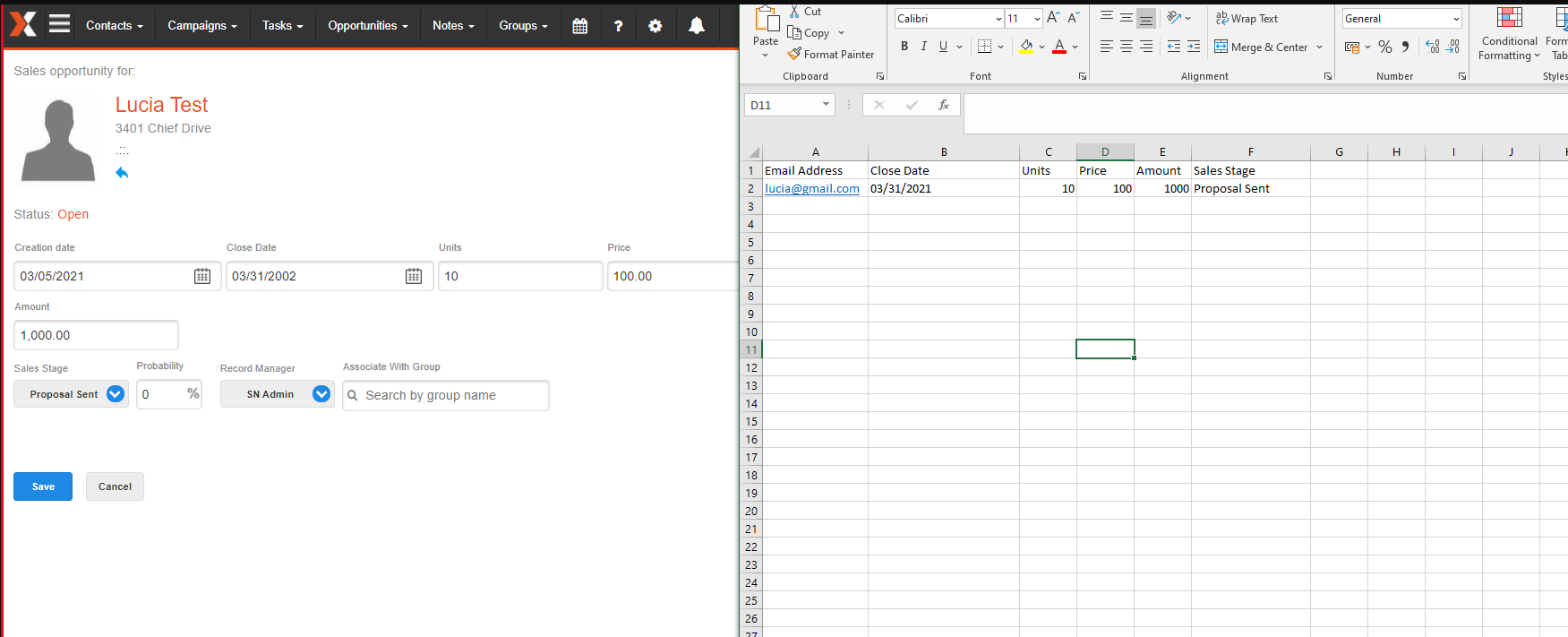Screen dimensions: 1568x637
Task: Open the Campaigns menu
Action: click(201, 26)
